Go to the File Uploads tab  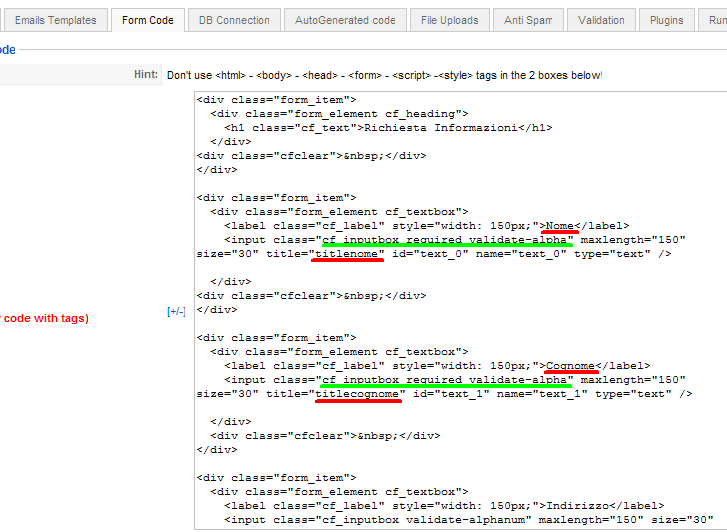[450, 20]
